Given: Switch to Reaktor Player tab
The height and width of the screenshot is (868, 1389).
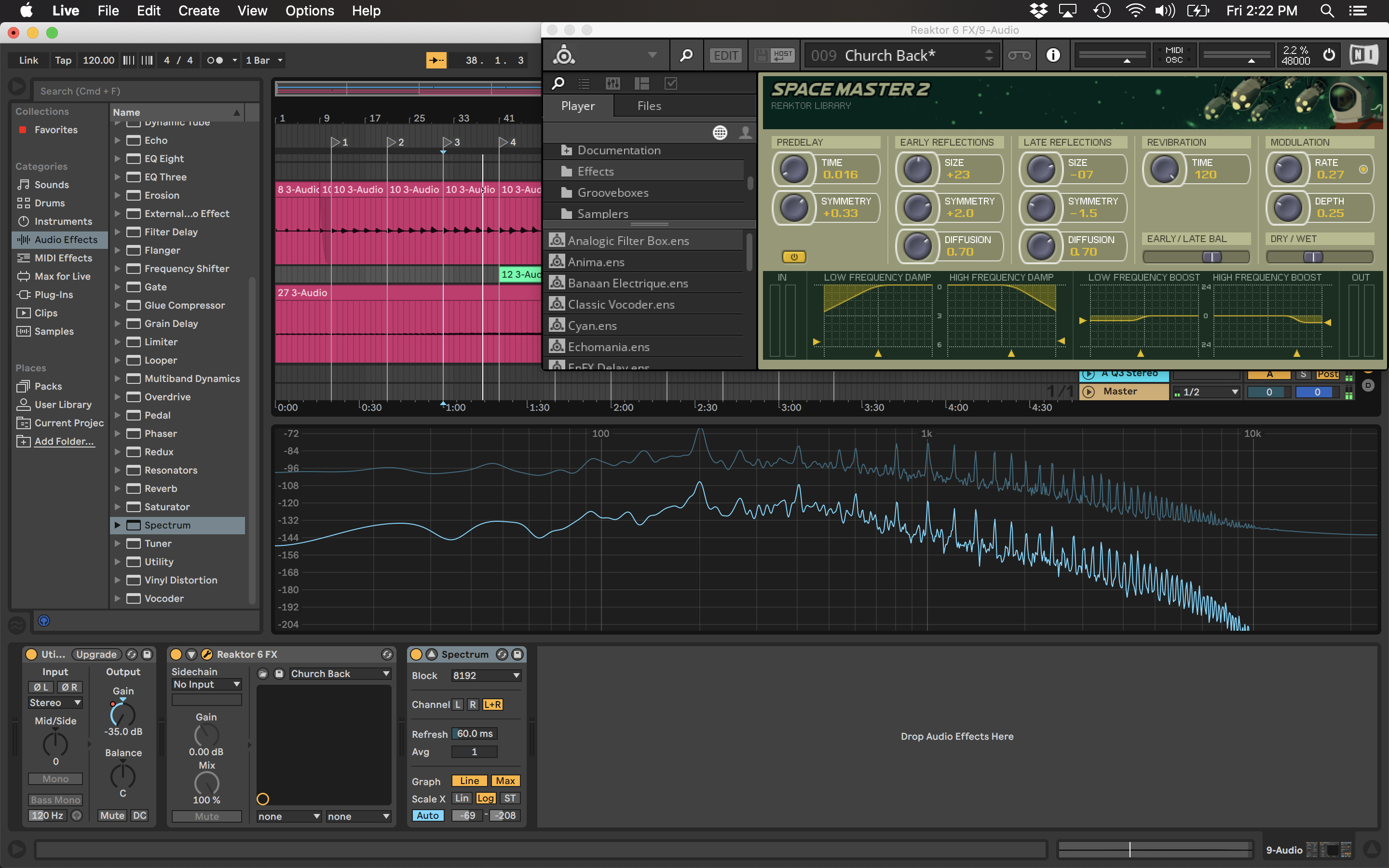Looking at the screenshot, I should (578, 106).
